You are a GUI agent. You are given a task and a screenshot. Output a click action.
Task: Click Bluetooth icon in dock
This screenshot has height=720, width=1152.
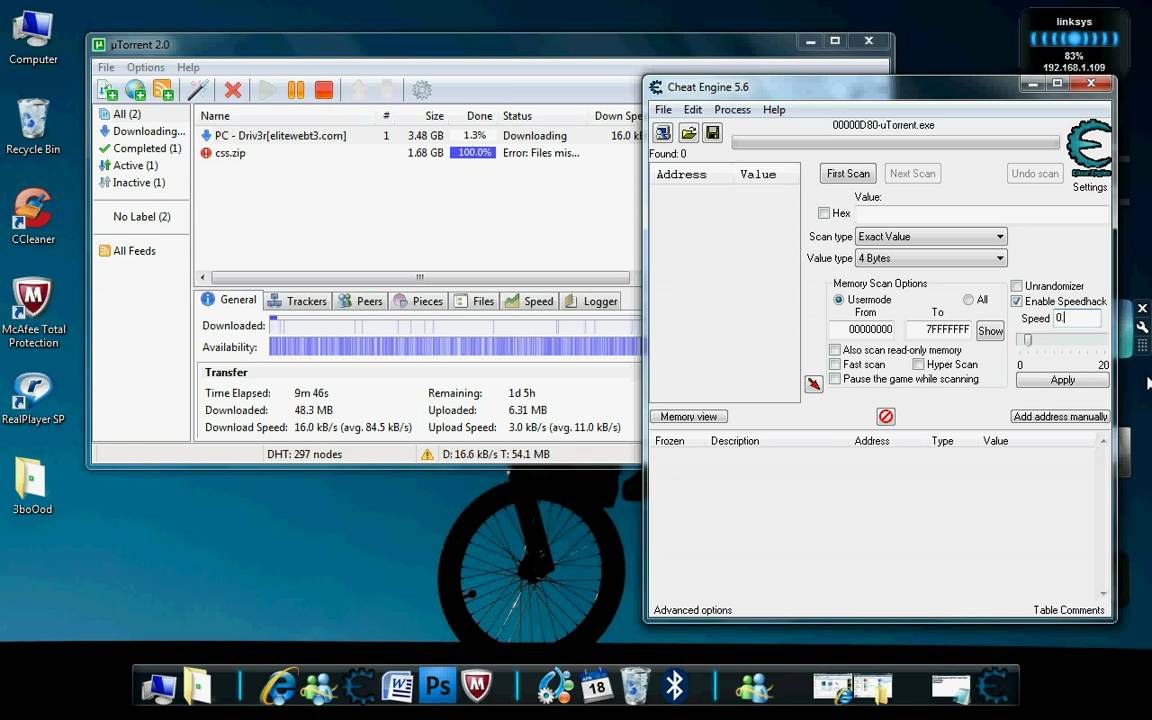pos(674,686)
